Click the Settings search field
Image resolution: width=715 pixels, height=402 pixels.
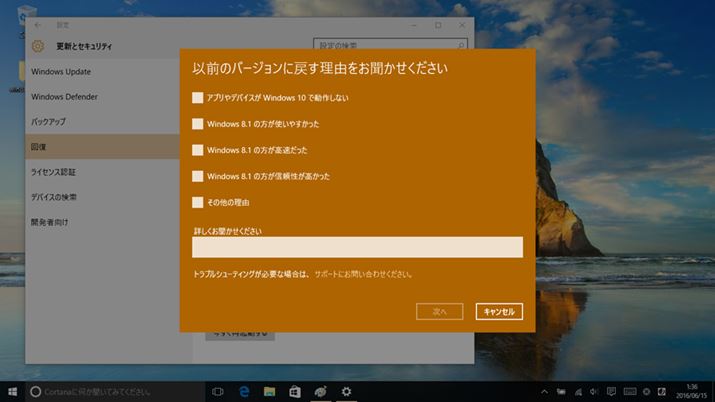[x=390, y=45]
